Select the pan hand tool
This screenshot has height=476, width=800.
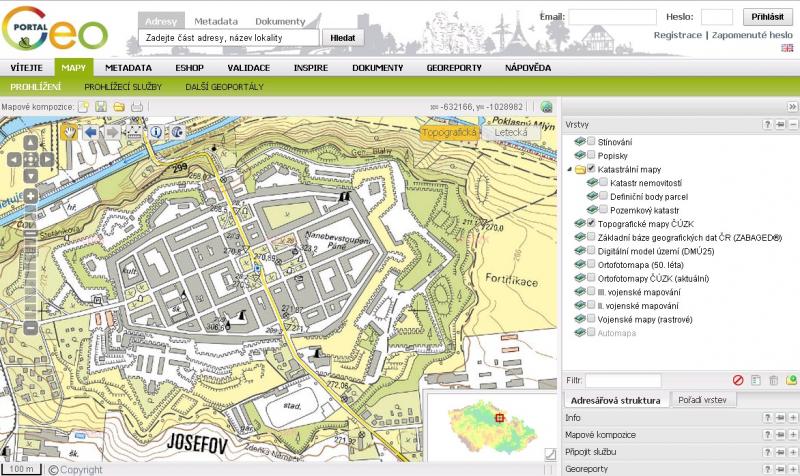(71, 131)
